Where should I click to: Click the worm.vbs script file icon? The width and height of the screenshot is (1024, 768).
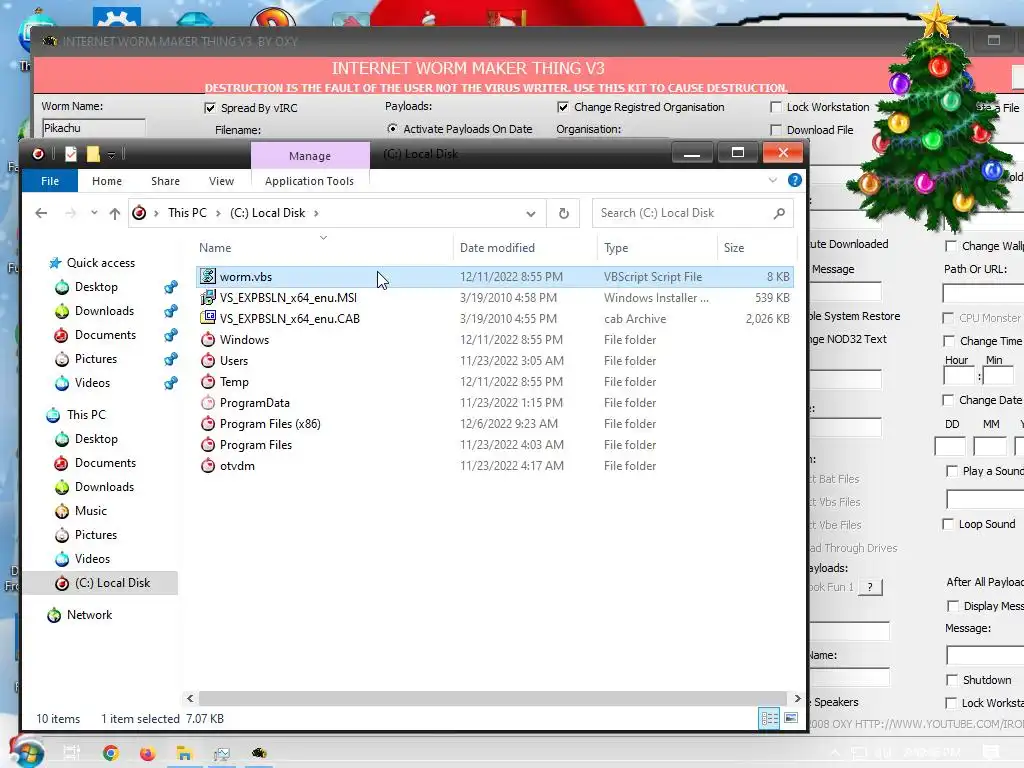208,276
